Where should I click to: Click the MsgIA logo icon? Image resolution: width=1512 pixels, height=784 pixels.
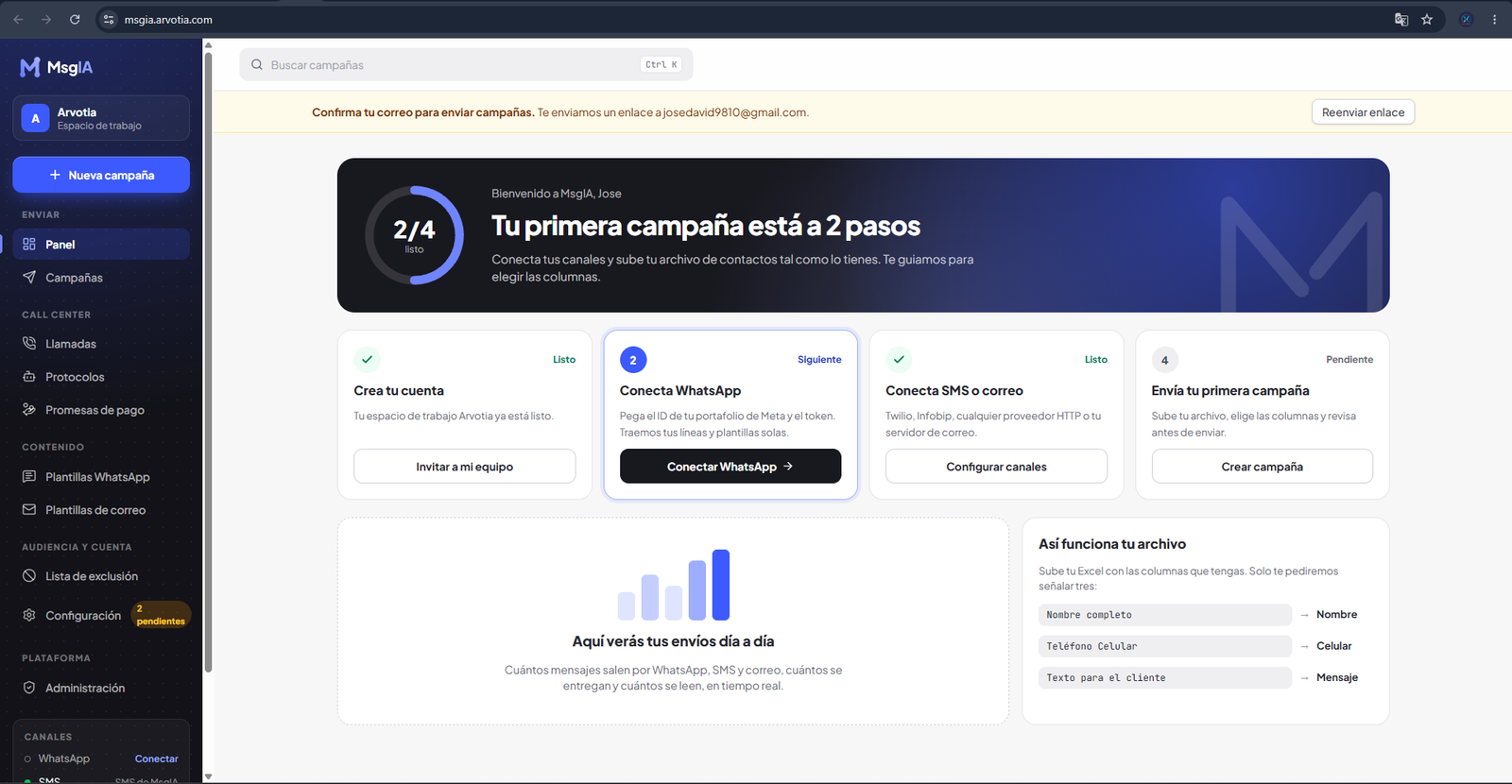[30, 67]
